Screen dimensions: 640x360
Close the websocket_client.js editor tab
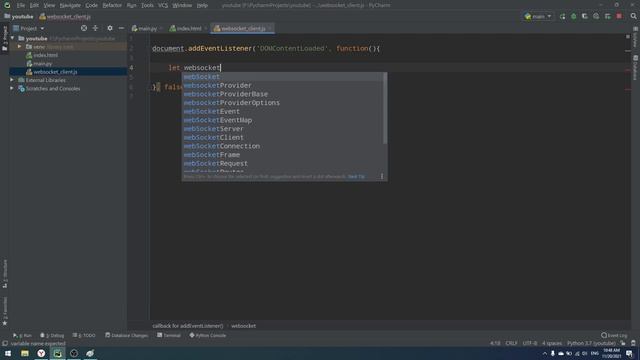pyautogui.click(x=270, y=29)
